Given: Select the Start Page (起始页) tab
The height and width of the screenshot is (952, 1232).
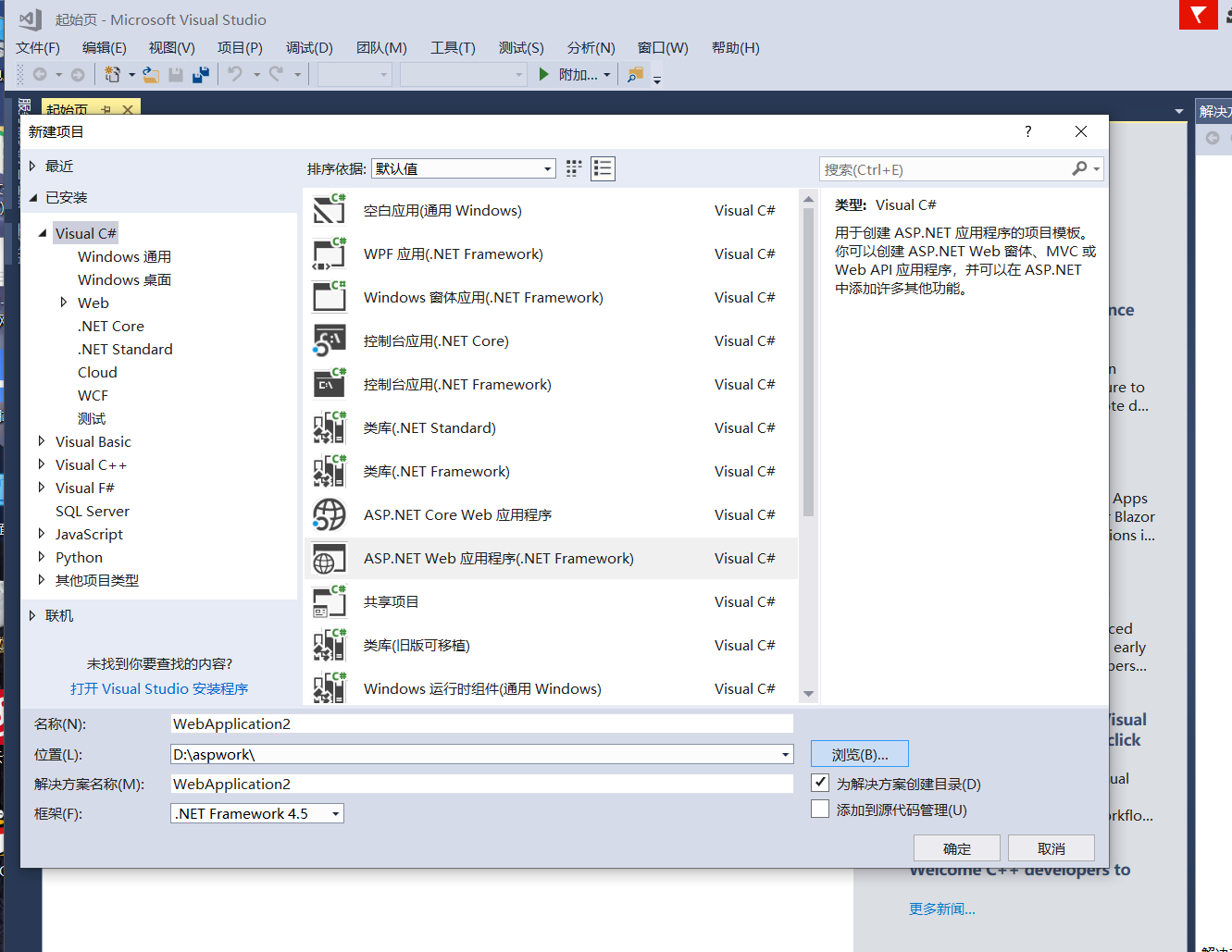Looking at the screenshot, I should (68, 108).
